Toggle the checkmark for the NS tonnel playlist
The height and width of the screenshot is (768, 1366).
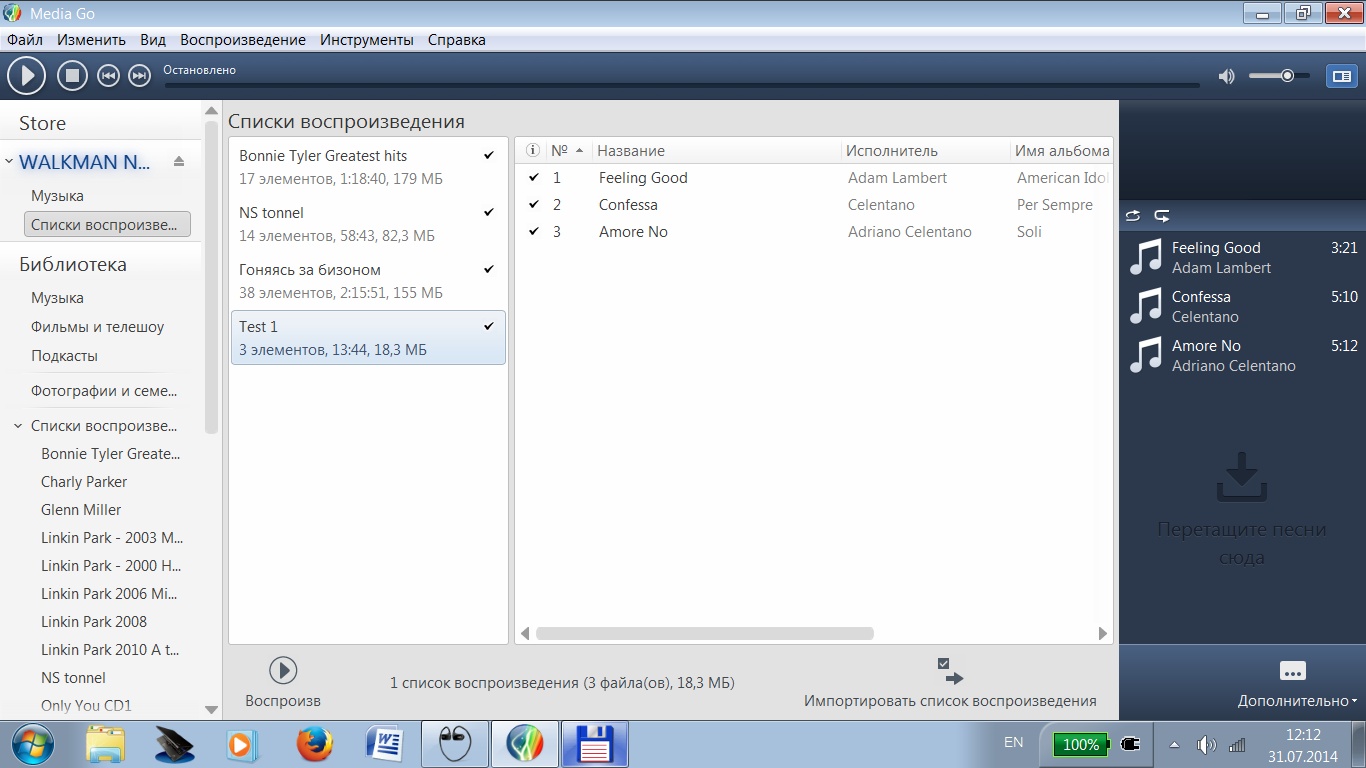[489, 213]
